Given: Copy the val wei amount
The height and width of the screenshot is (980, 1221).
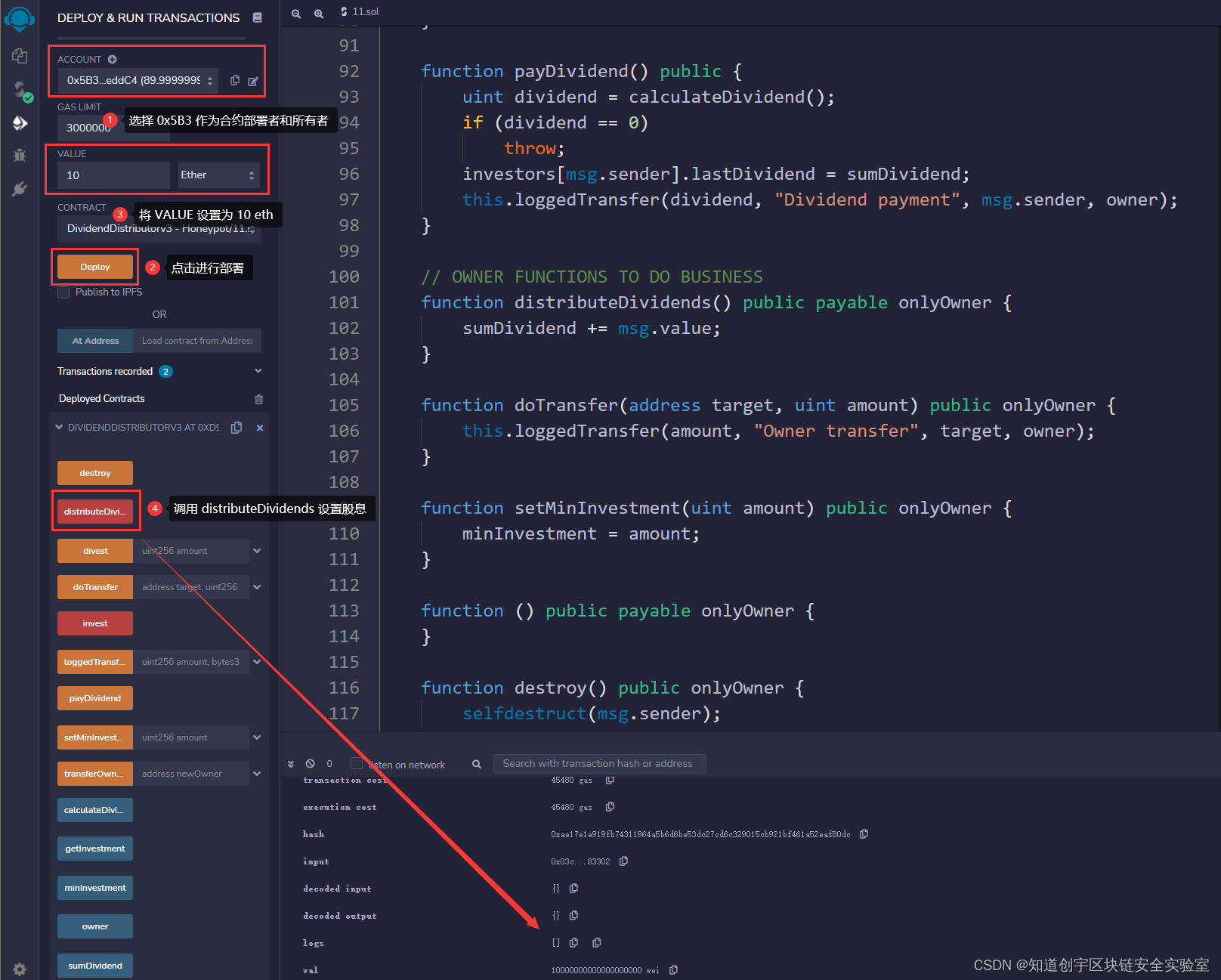Looking at the screenshot, I should coord(673,970).
